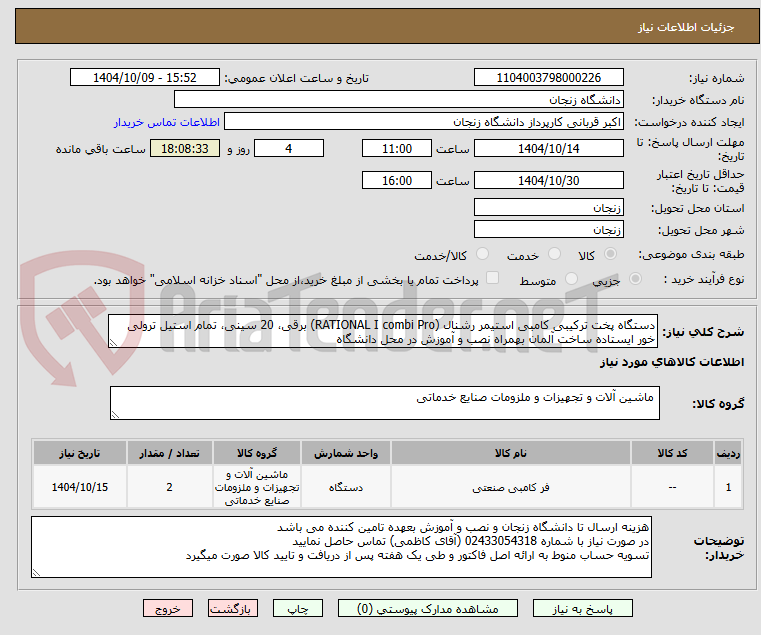Click the resize handle of شرح کلی نیاز box
This screenshot has width=761, height=635.
pos(113,343)
